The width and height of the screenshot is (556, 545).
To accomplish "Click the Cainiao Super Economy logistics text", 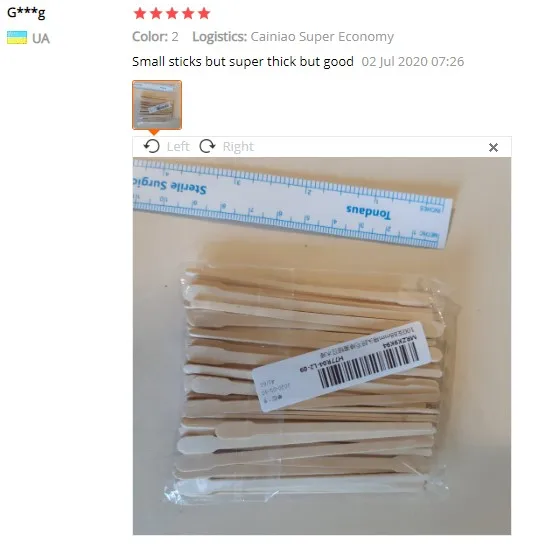I will point(322,37).
